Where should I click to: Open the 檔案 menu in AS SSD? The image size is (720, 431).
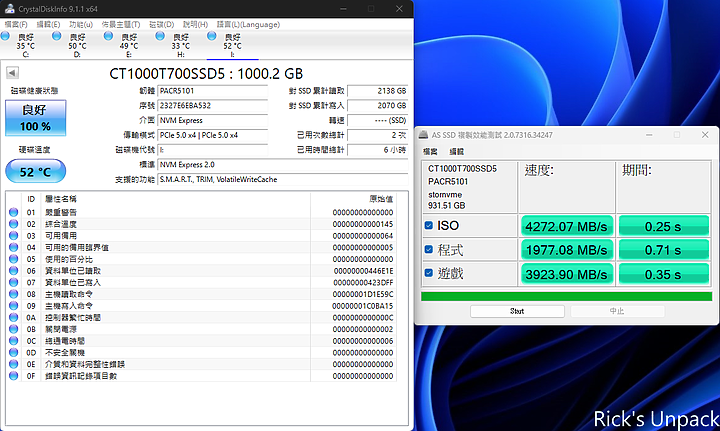(x=430, y=151)
